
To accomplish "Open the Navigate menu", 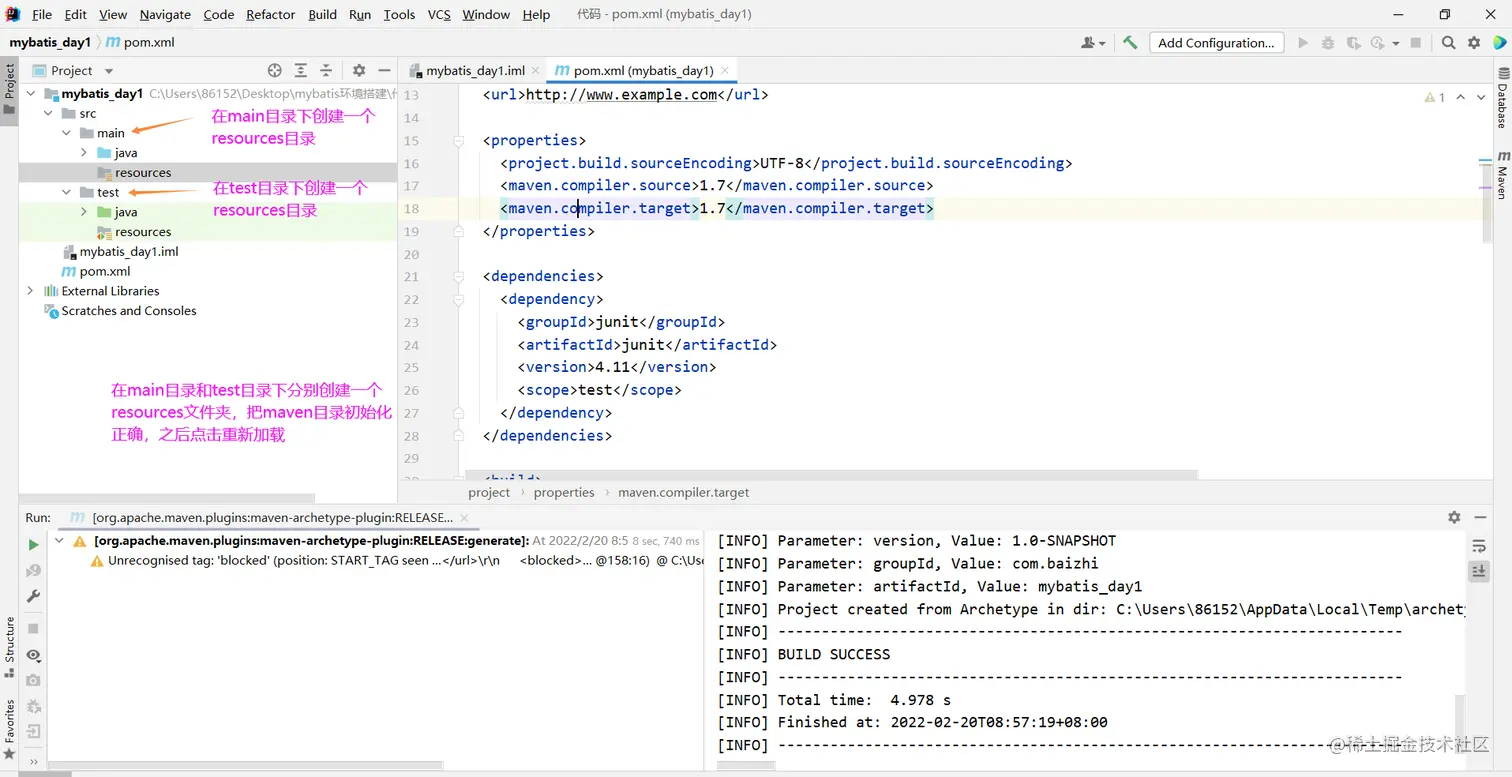I will point(165,14).
